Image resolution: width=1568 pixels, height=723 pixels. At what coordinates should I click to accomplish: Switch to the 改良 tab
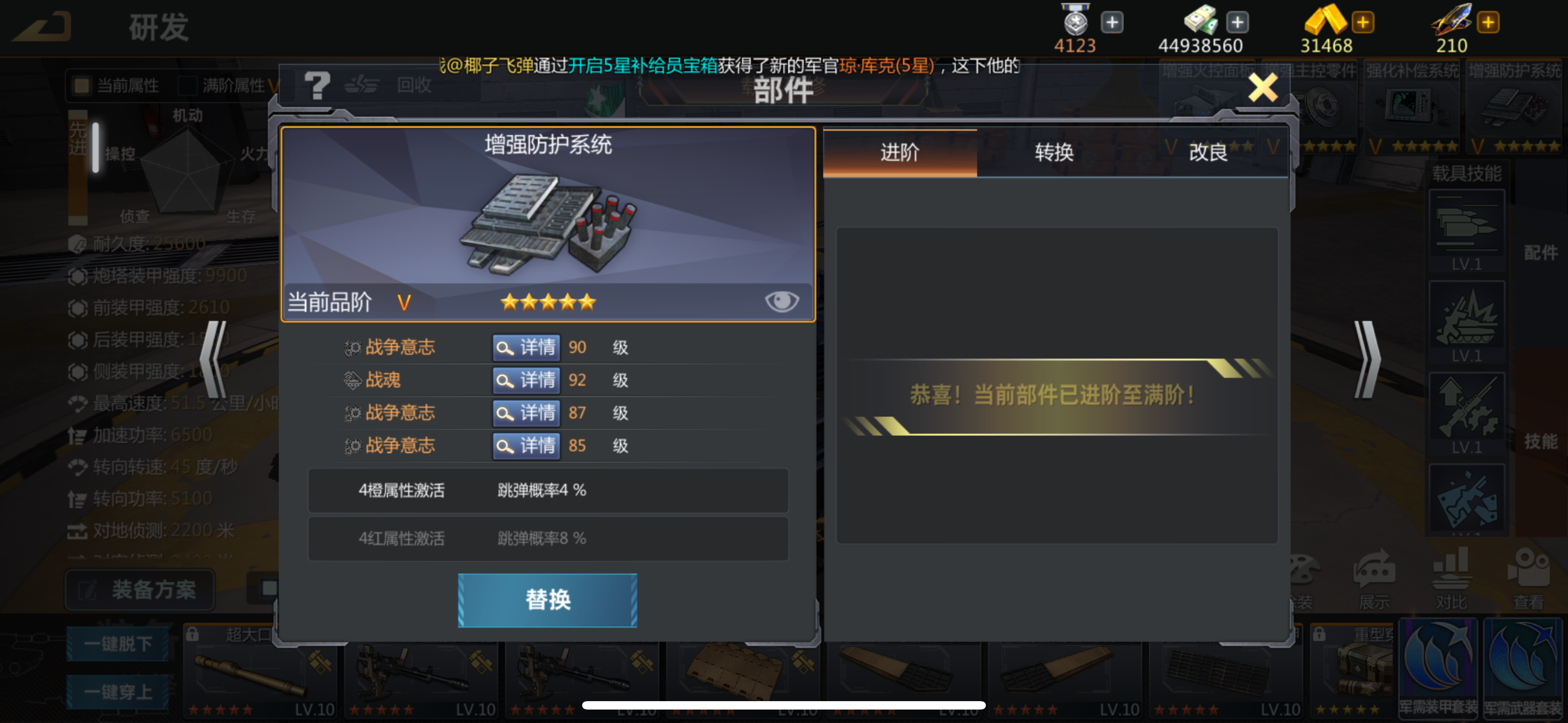click(x=1209, y=152)
